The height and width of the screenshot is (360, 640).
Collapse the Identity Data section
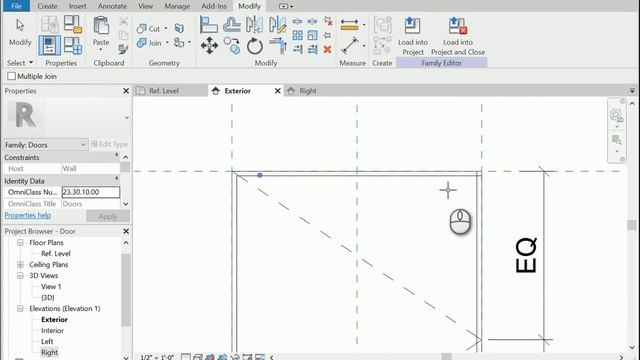117,179
